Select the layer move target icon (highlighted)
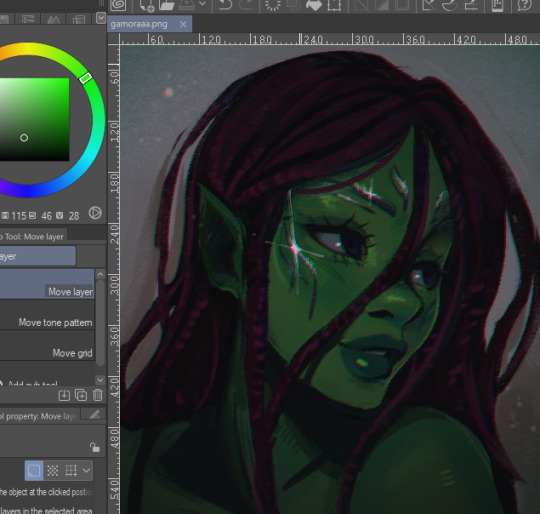 point(34,471)
